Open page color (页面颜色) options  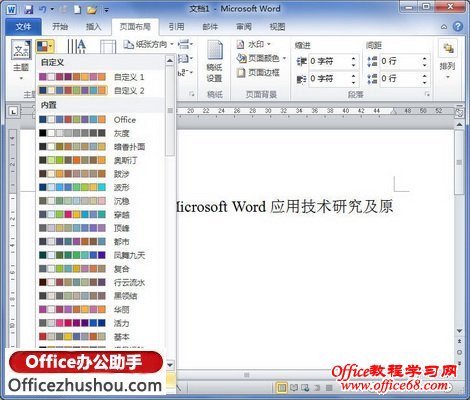[261, 58]
